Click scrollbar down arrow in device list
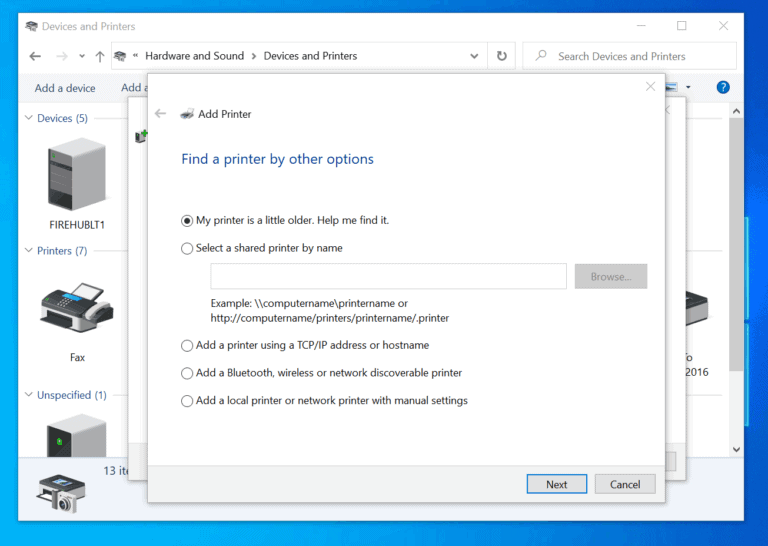The height and width of the screenshot is (546, 768). pos(736,450)
